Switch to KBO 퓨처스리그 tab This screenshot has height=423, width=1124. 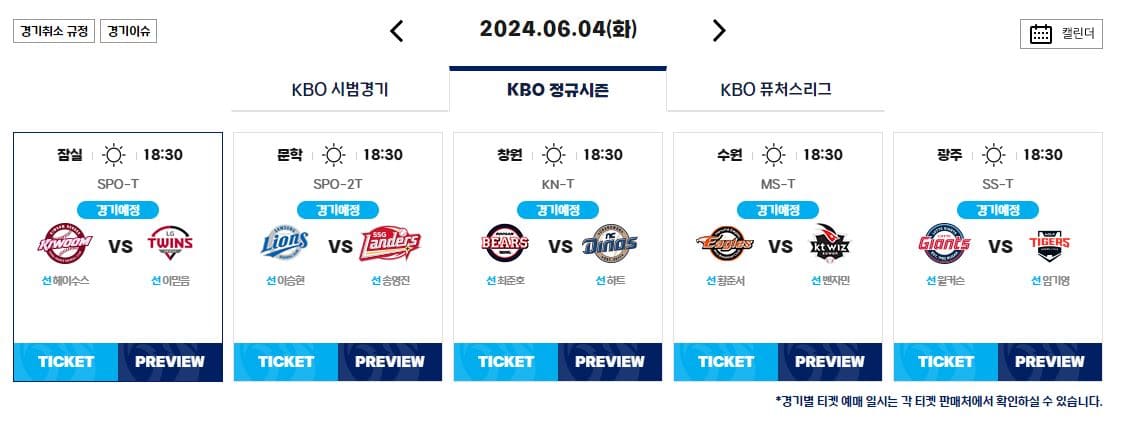pyautogui.click(x=776, y=90)
